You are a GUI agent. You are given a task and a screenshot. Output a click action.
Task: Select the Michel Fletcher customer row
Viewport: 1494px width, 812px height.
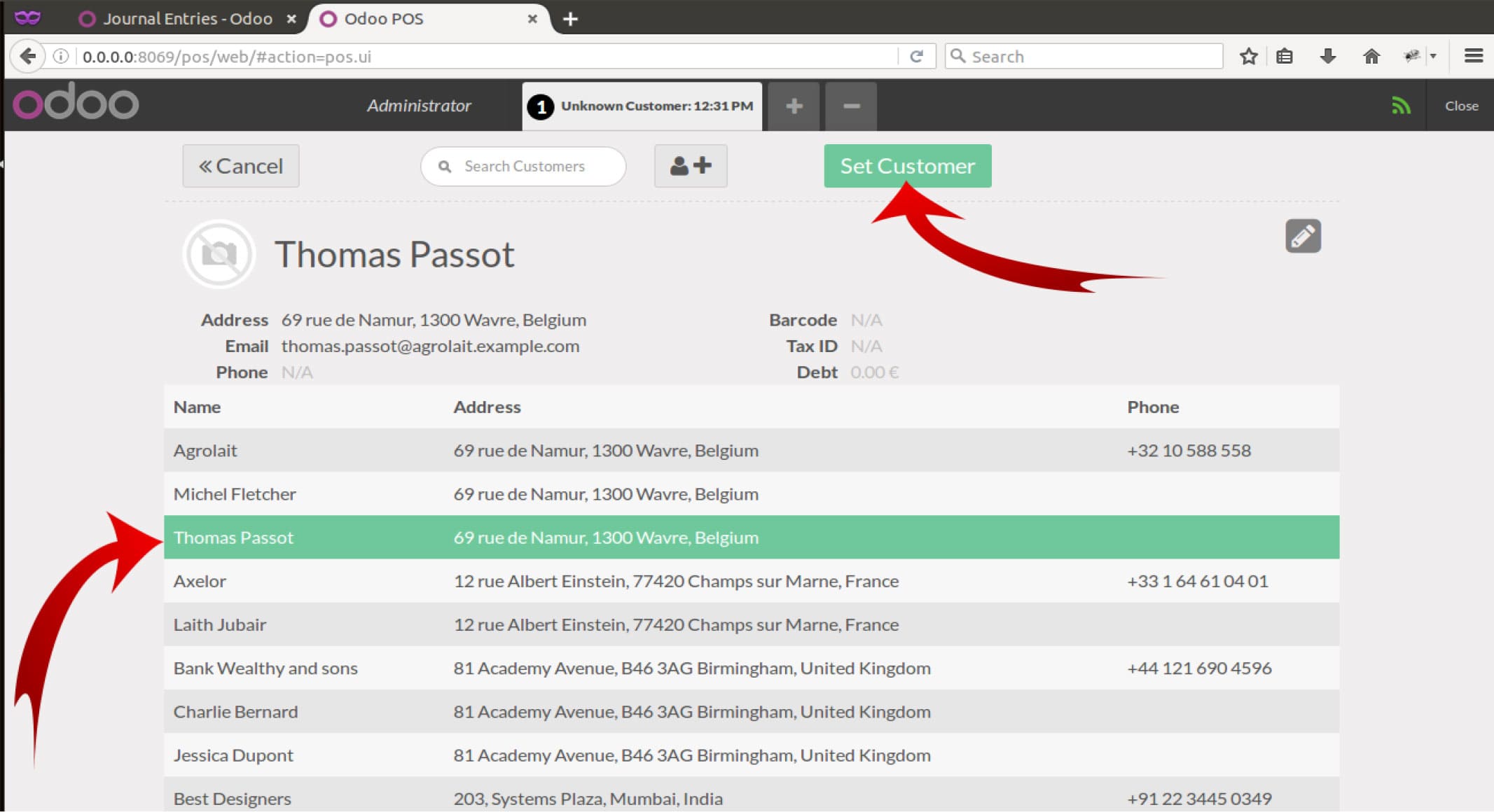click(752, 493)
